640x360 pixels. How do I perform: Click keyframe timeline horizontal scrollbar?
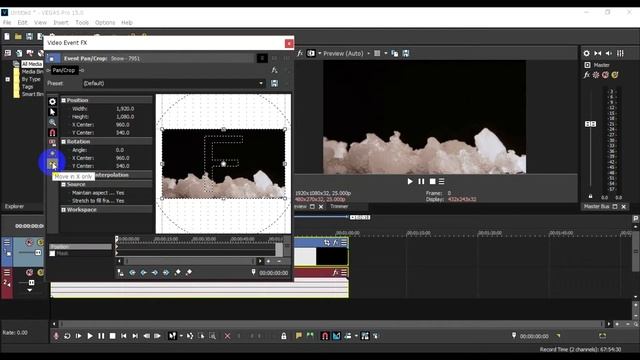[x=190, y=261]
